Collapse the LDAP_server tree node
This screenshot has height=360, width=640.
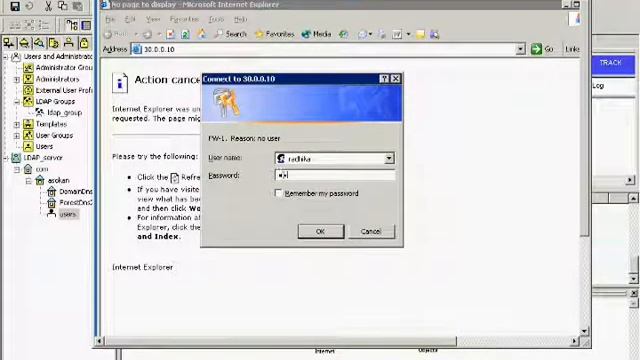[x=5, y=158]
